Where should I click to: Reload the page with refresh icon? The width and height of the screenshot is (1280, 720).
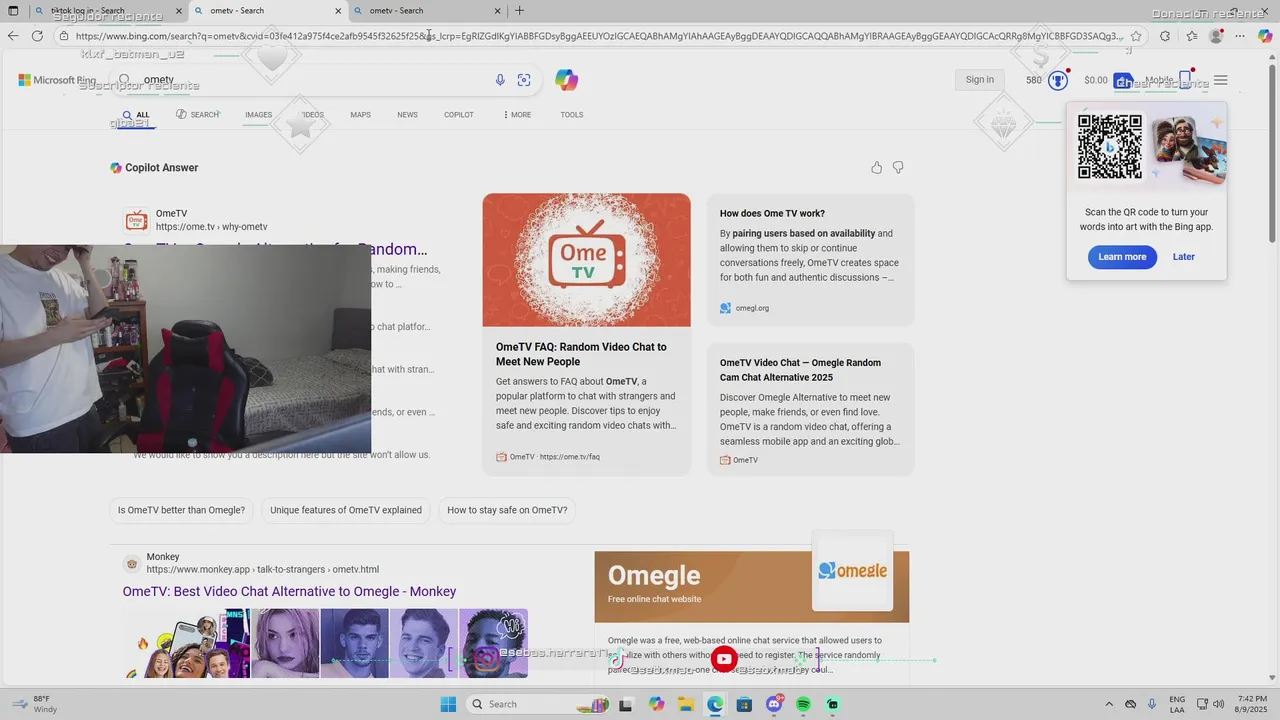coord(37,36)
